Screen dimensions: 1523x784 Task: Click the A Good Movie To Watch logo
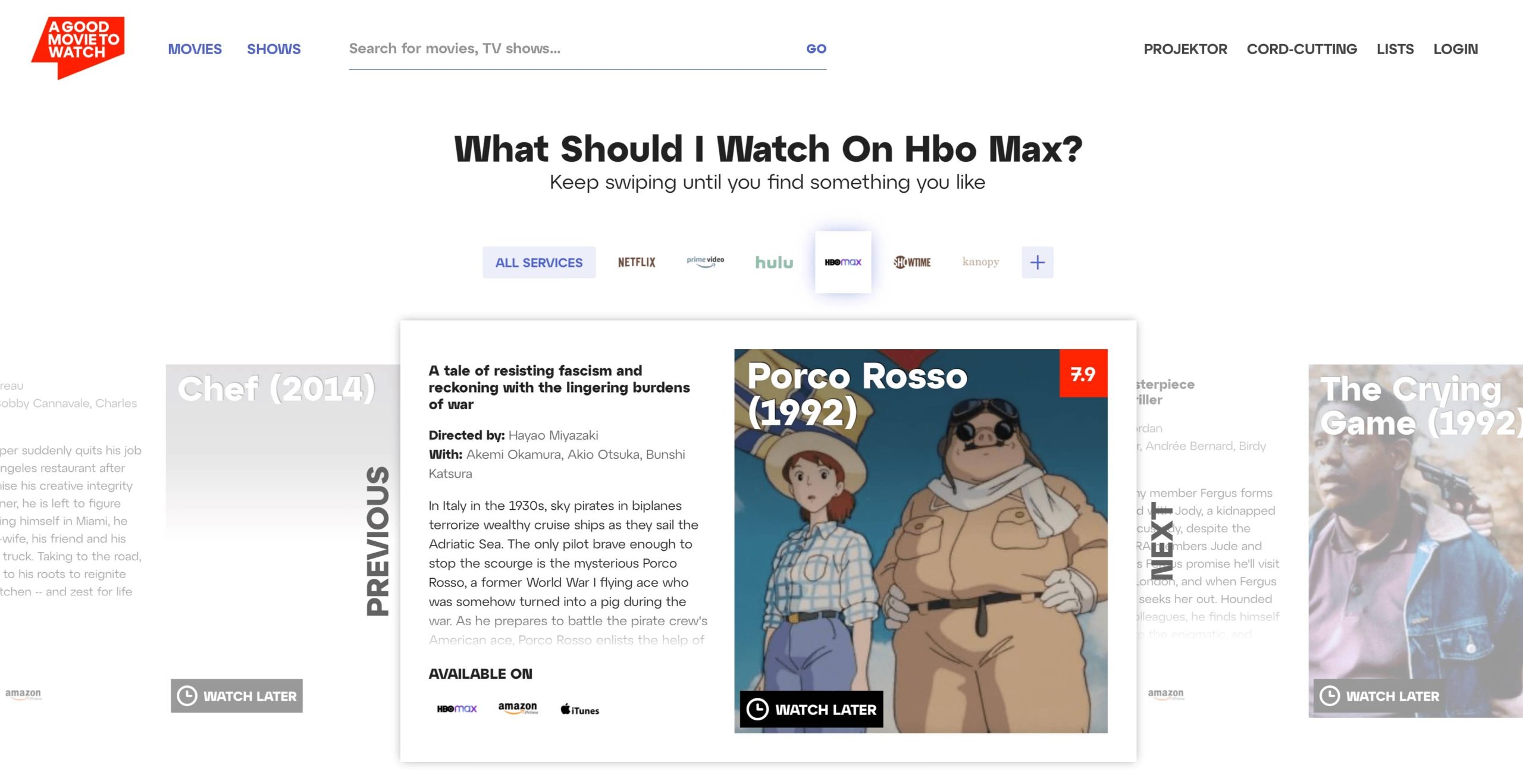(x=78, y=46)
